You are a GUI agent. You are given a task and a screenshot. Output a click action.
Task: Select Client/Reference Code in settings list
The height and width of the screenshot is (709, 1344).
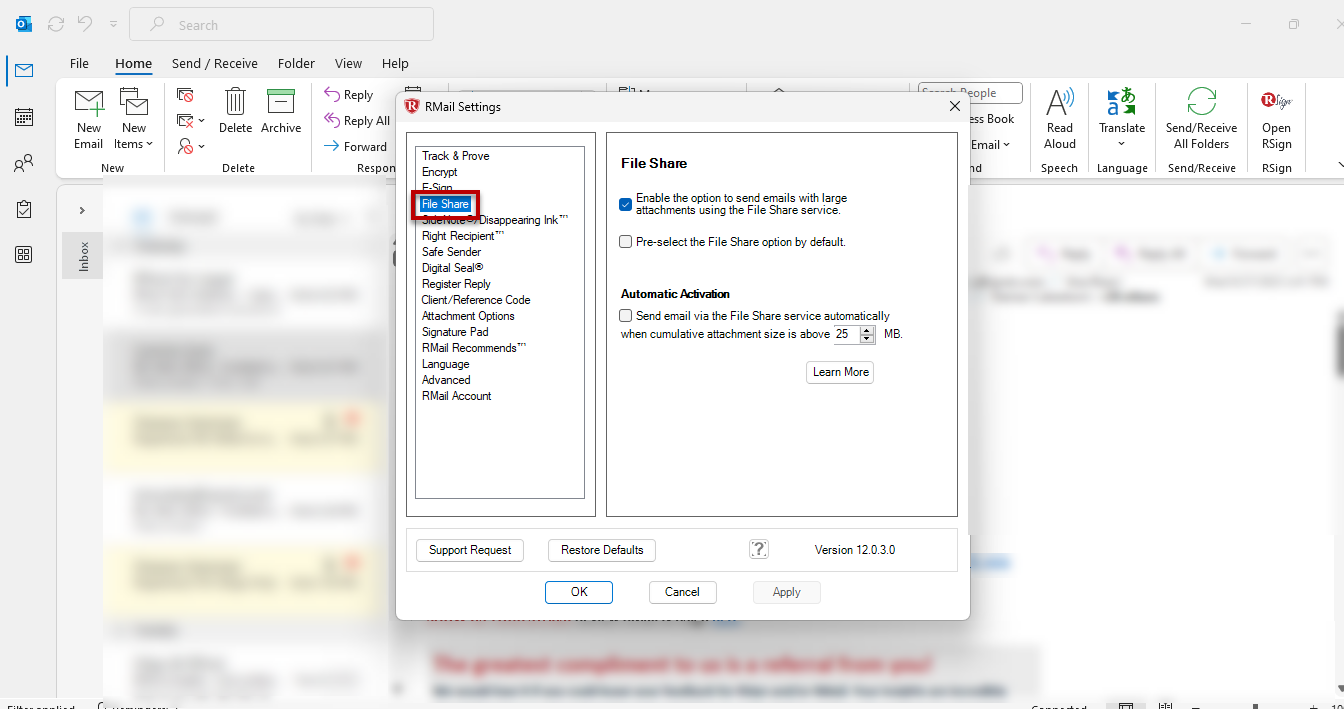tap(476, 300)
